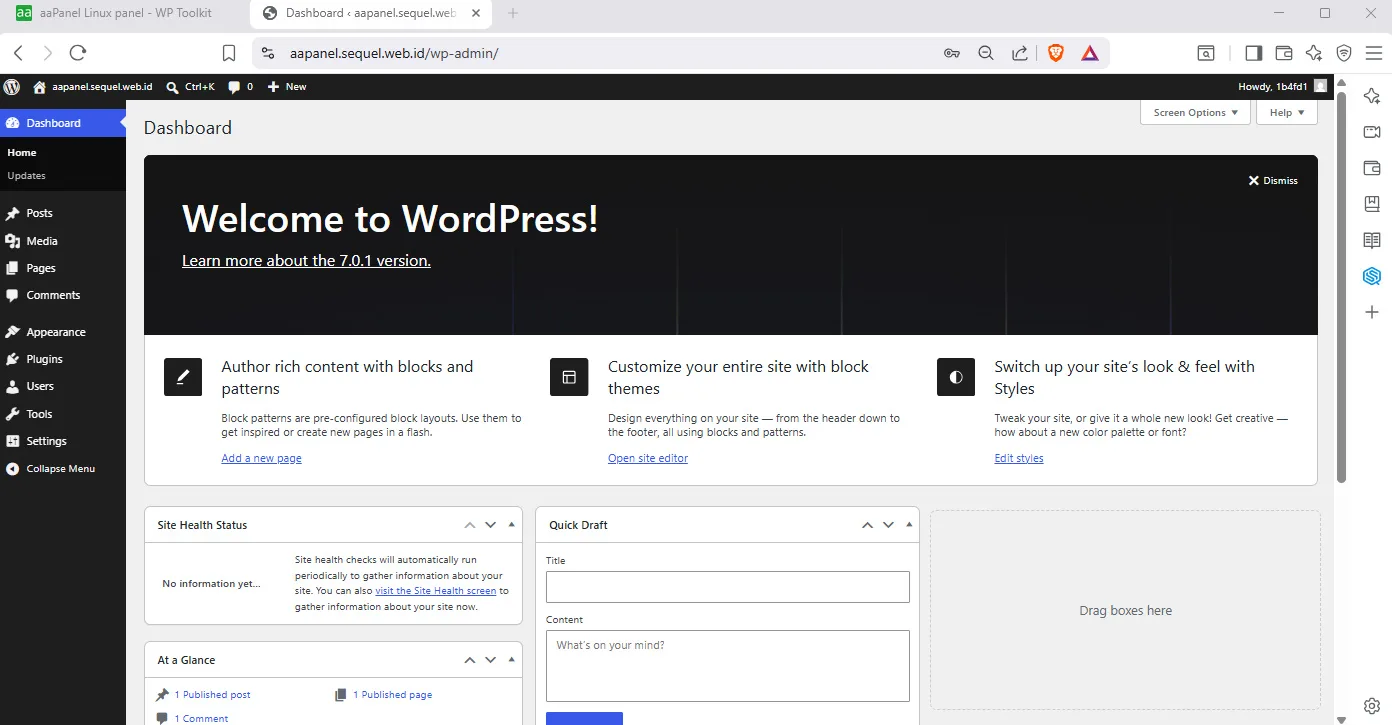
Task: Reload the current page
Action: pyautogui.click(x=78, y=53)
